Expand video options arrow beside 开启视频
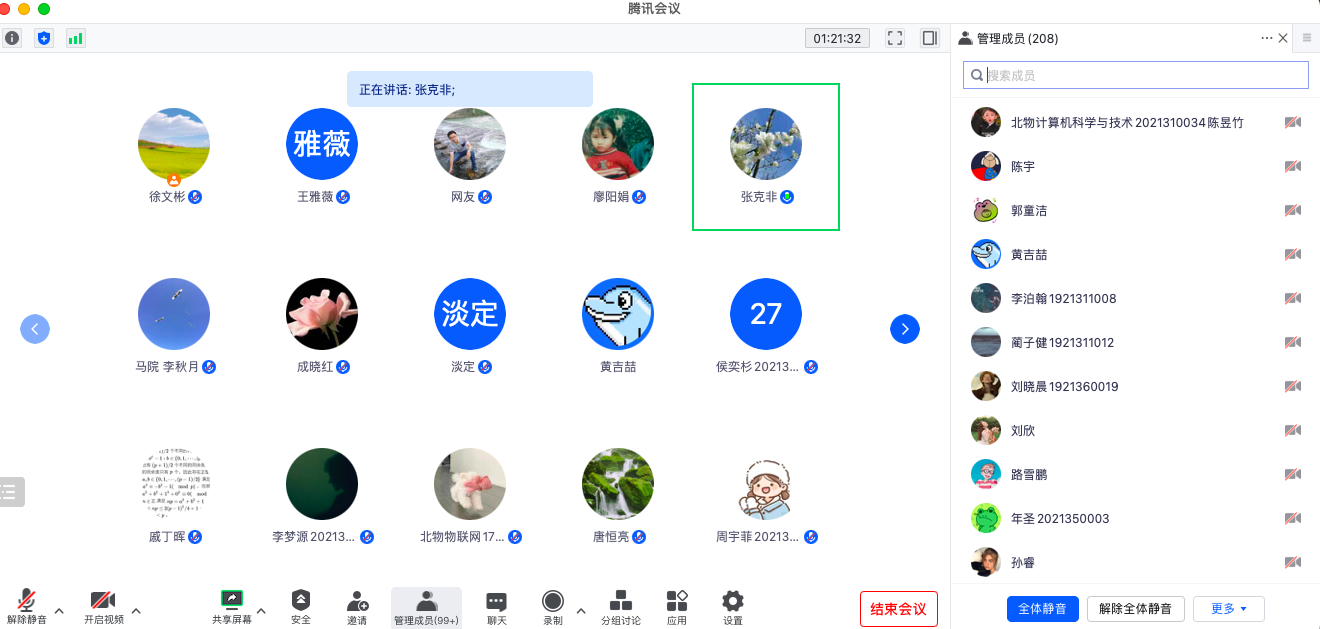The width and height of the screenshot is (1320, 629). coord(136,610)
